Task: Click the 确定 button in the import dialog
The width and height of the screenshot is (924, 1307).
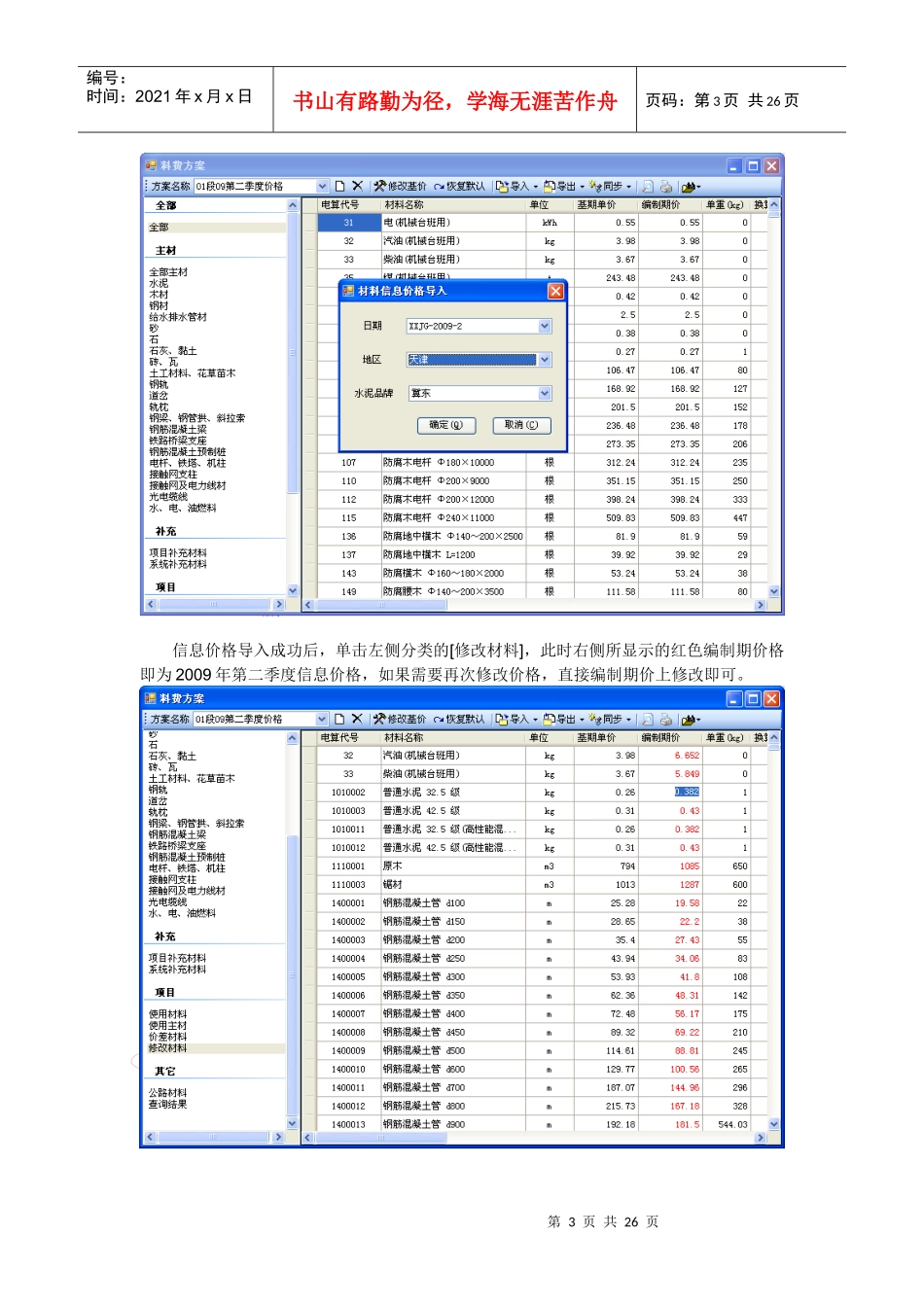Action: 446,425
